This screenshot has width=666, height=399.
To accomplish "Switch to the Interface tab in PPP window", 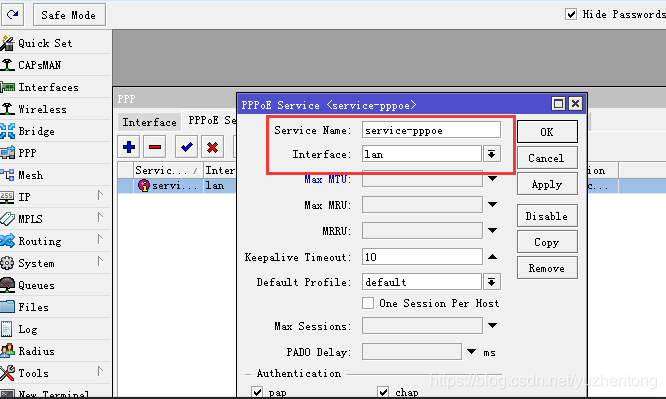I will pos(149,122).
